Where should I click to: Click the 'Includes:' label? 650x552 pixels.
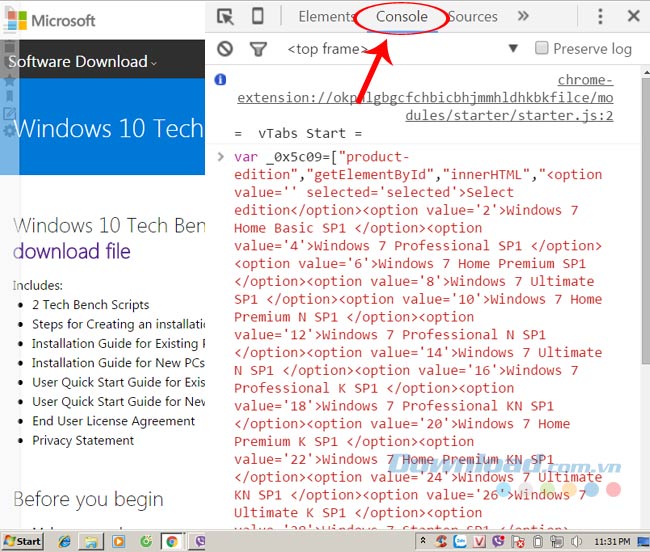click(37, 285)
